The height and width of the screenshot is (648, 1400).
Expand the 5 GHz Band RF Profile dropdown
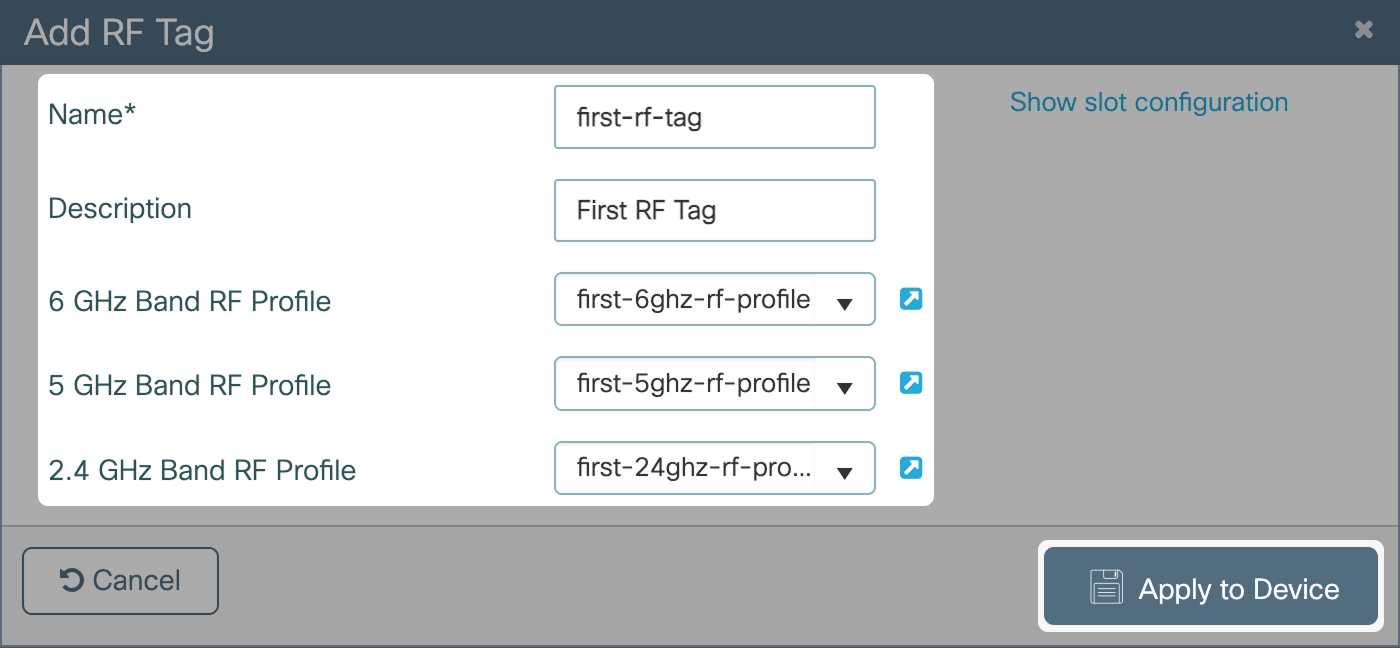click(844, 384)
